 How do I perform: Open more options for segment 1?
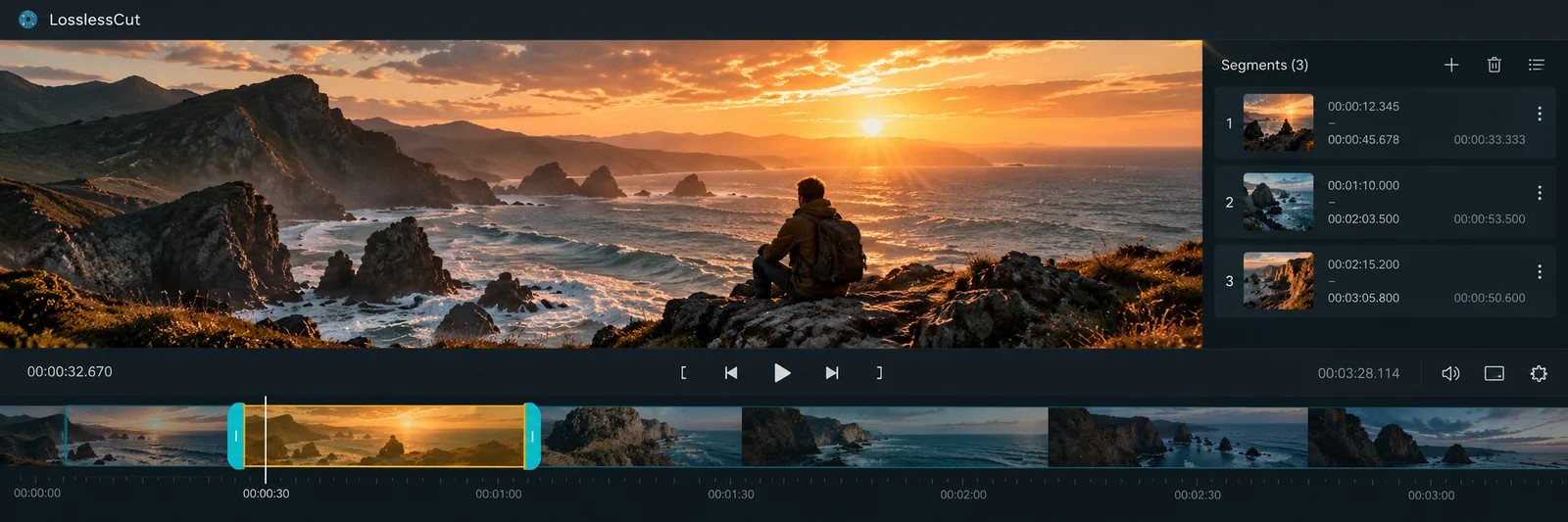(1540, 114)
